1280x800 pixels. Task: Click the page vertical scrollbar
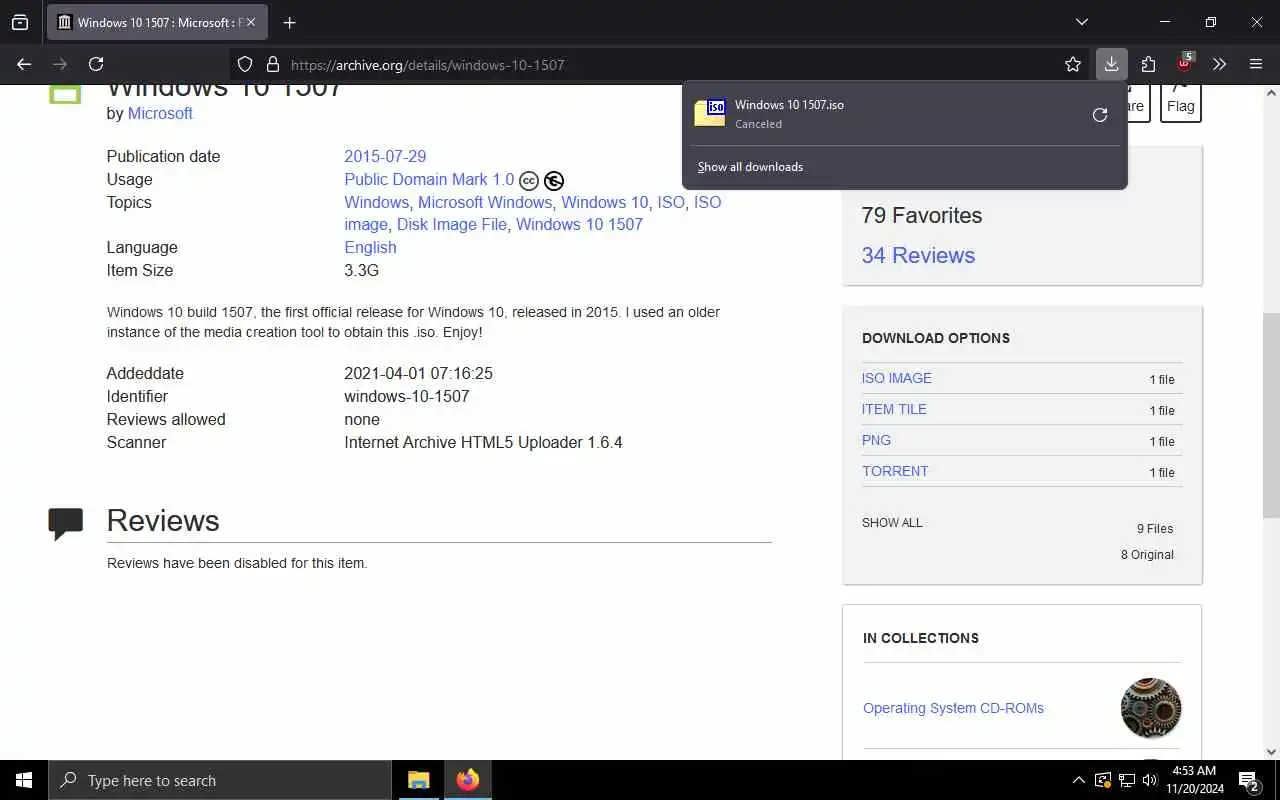point(1271,415)
